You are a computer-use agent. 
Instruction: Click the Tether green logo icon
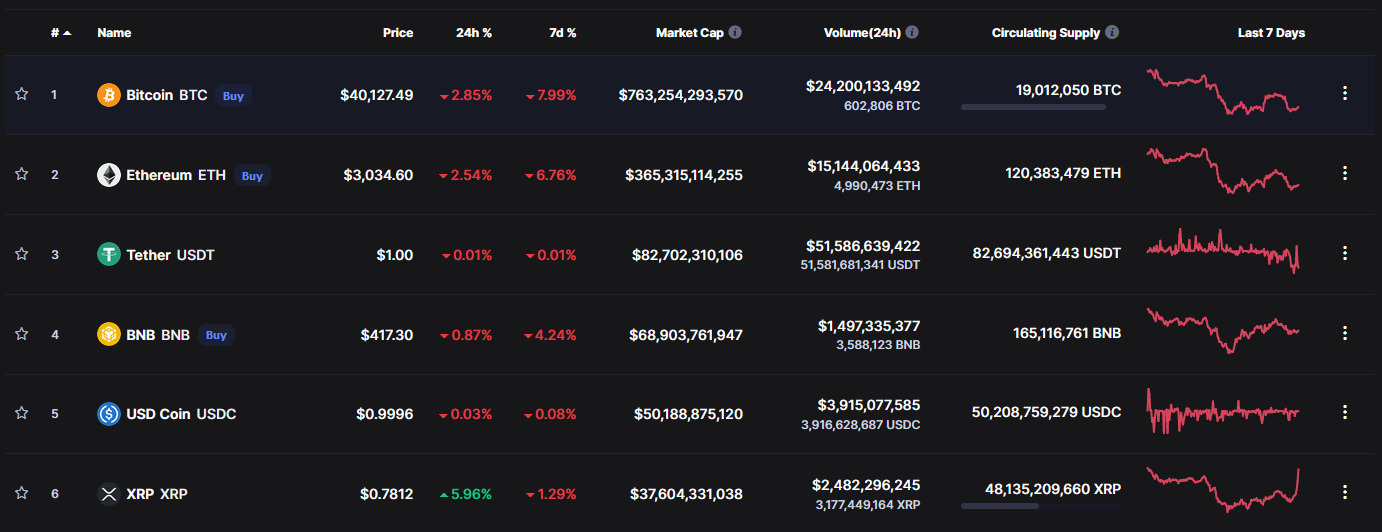[x=108, y=255]
